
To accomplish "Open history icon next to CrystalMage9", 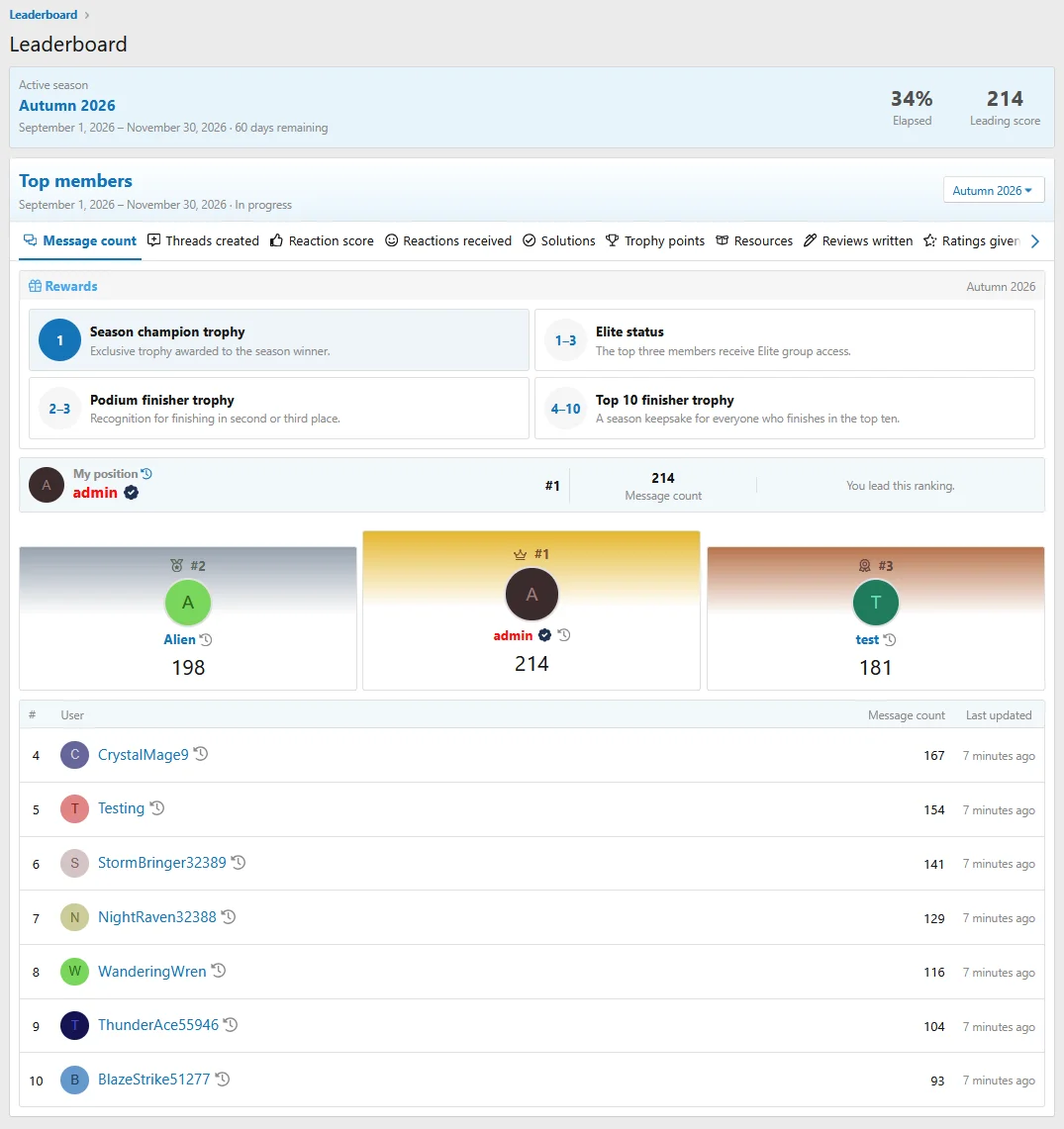I will click(201, 754).
